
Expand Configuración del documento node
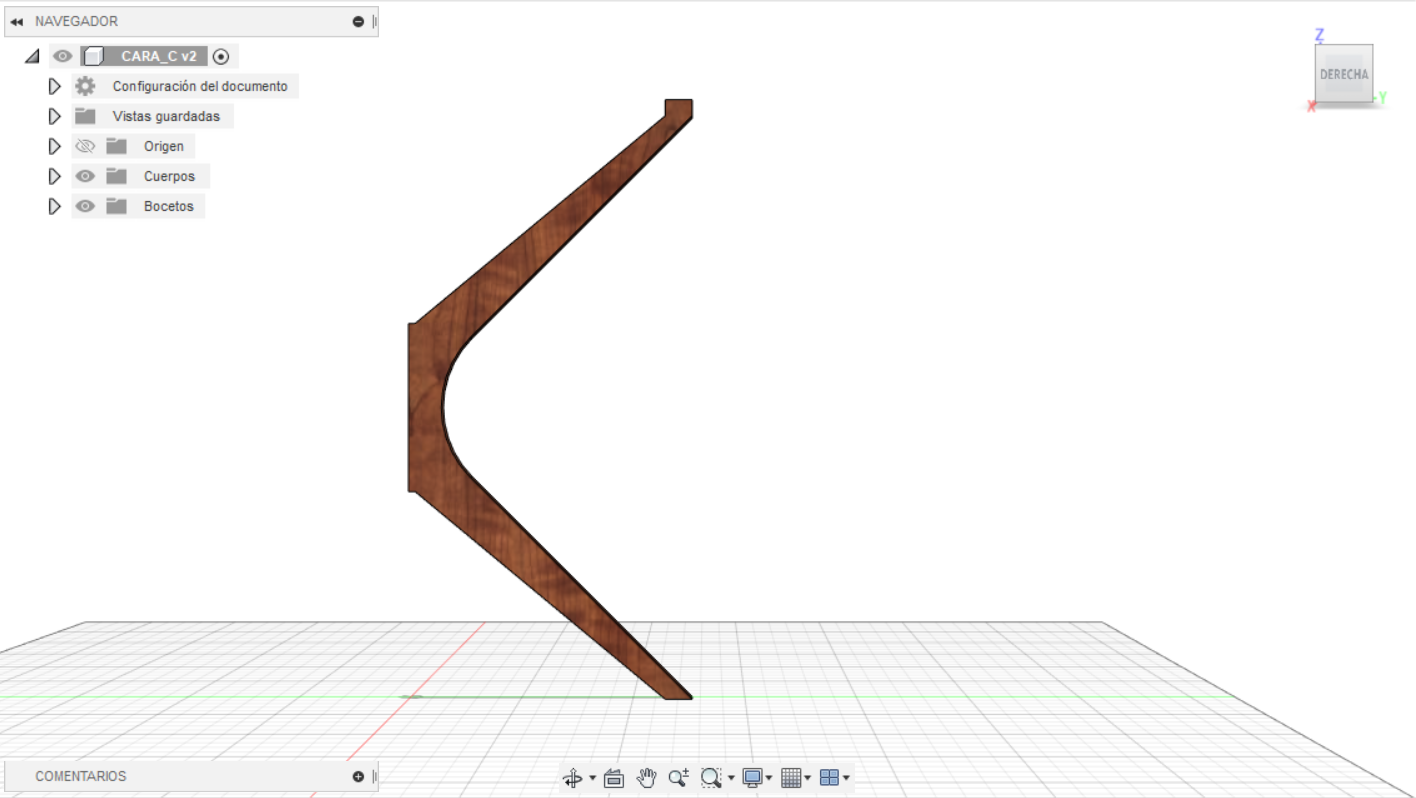coord(55,86)
